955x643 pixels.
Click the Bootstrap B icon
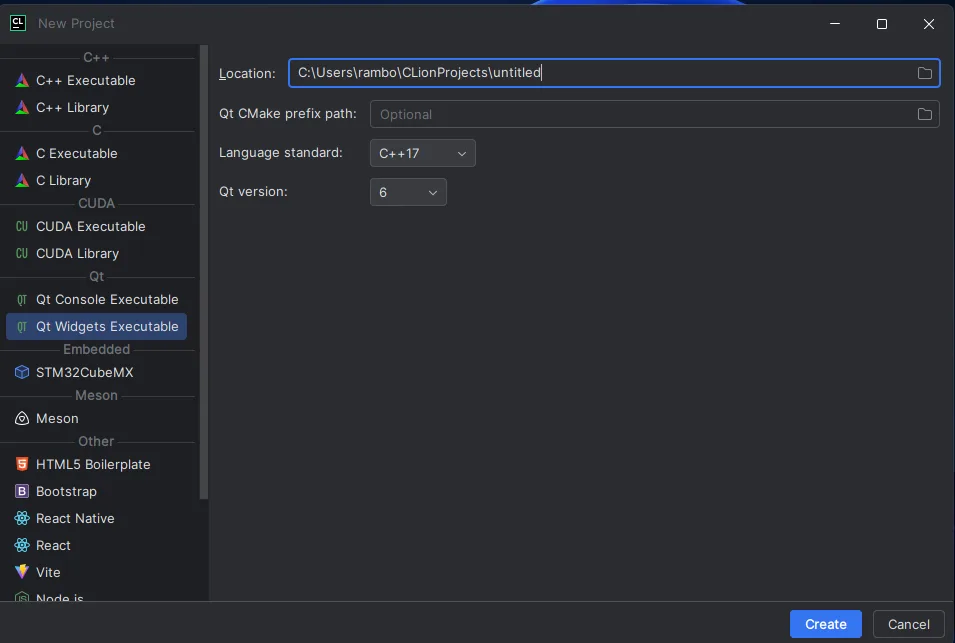point(22,491)
